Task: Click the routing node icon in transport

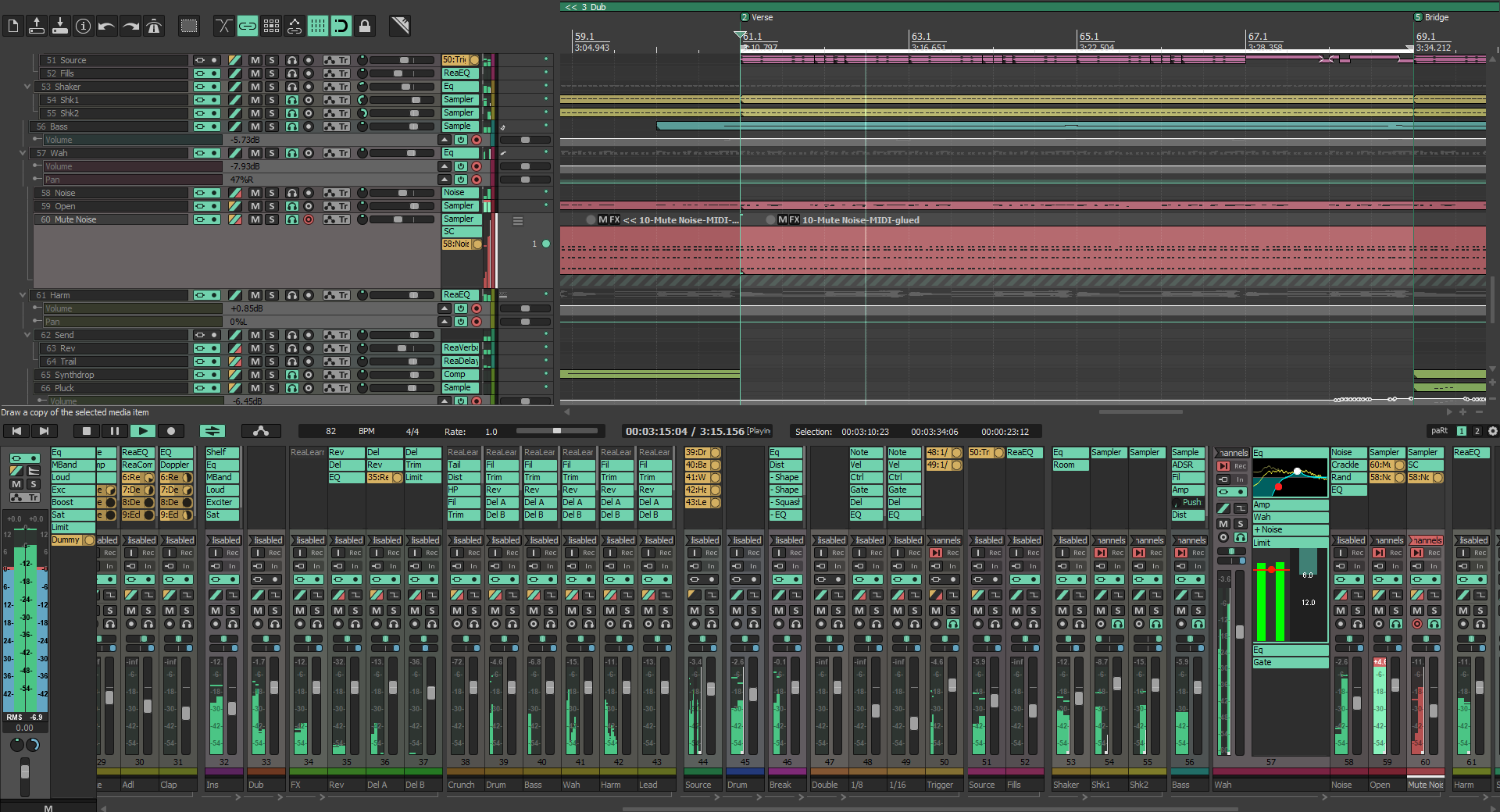Action: coord(261,431)
